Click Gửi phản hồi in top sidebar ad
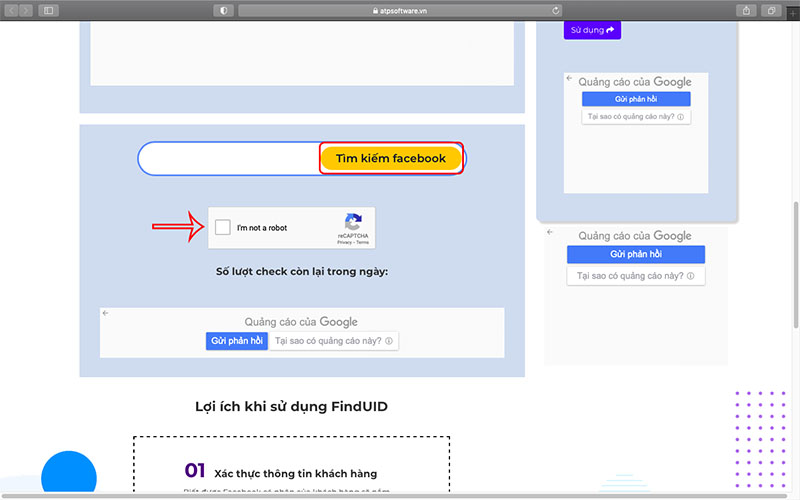 pos(636,99)
